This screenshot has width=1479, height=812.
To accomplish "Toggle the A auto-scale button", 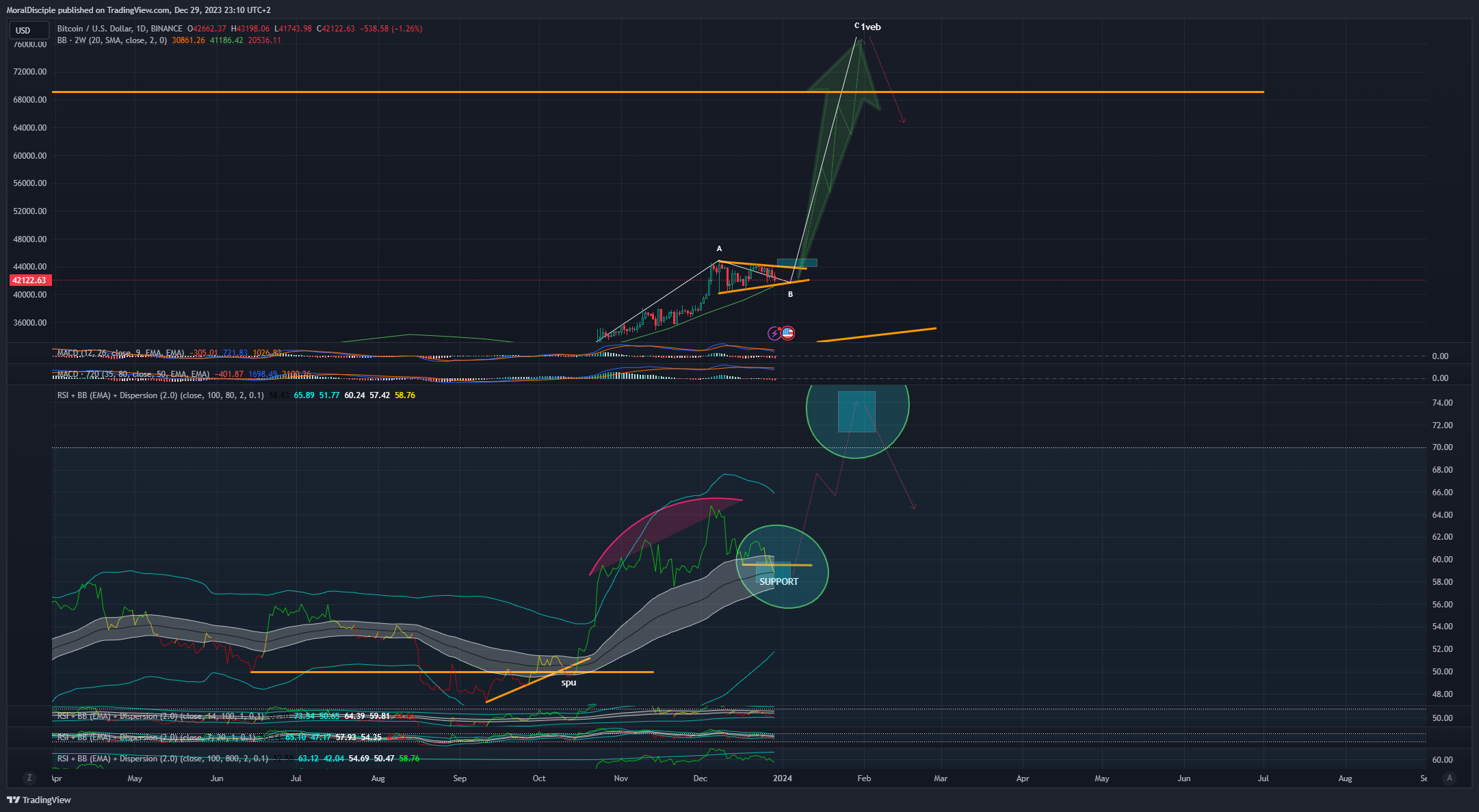I will (1449, 778).
